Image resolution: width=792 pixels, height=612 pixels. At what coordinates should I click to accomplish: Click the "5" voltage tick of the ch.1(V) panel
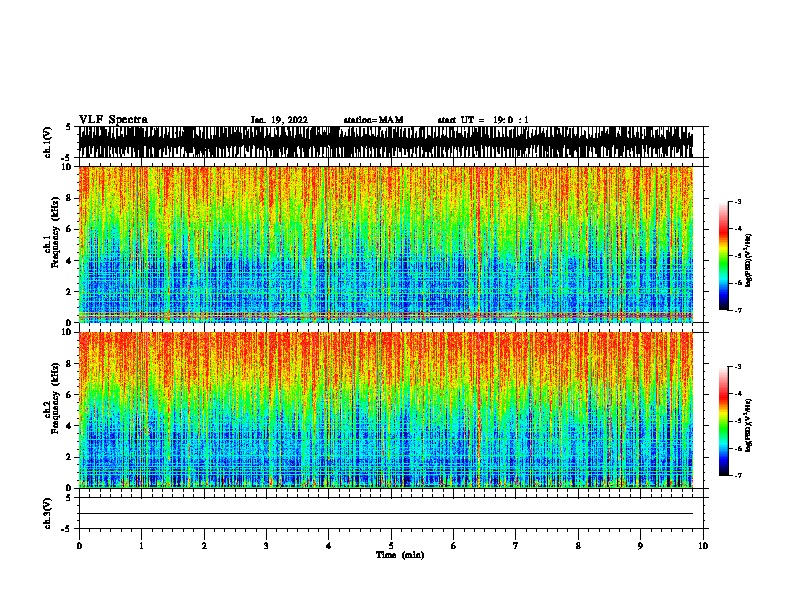pyautogui.click(x=68, y=127)
